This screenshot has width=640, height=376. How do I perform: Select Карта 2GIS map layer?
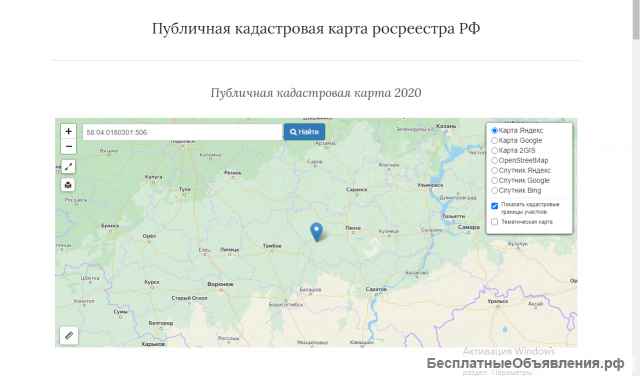coord(513,150)
